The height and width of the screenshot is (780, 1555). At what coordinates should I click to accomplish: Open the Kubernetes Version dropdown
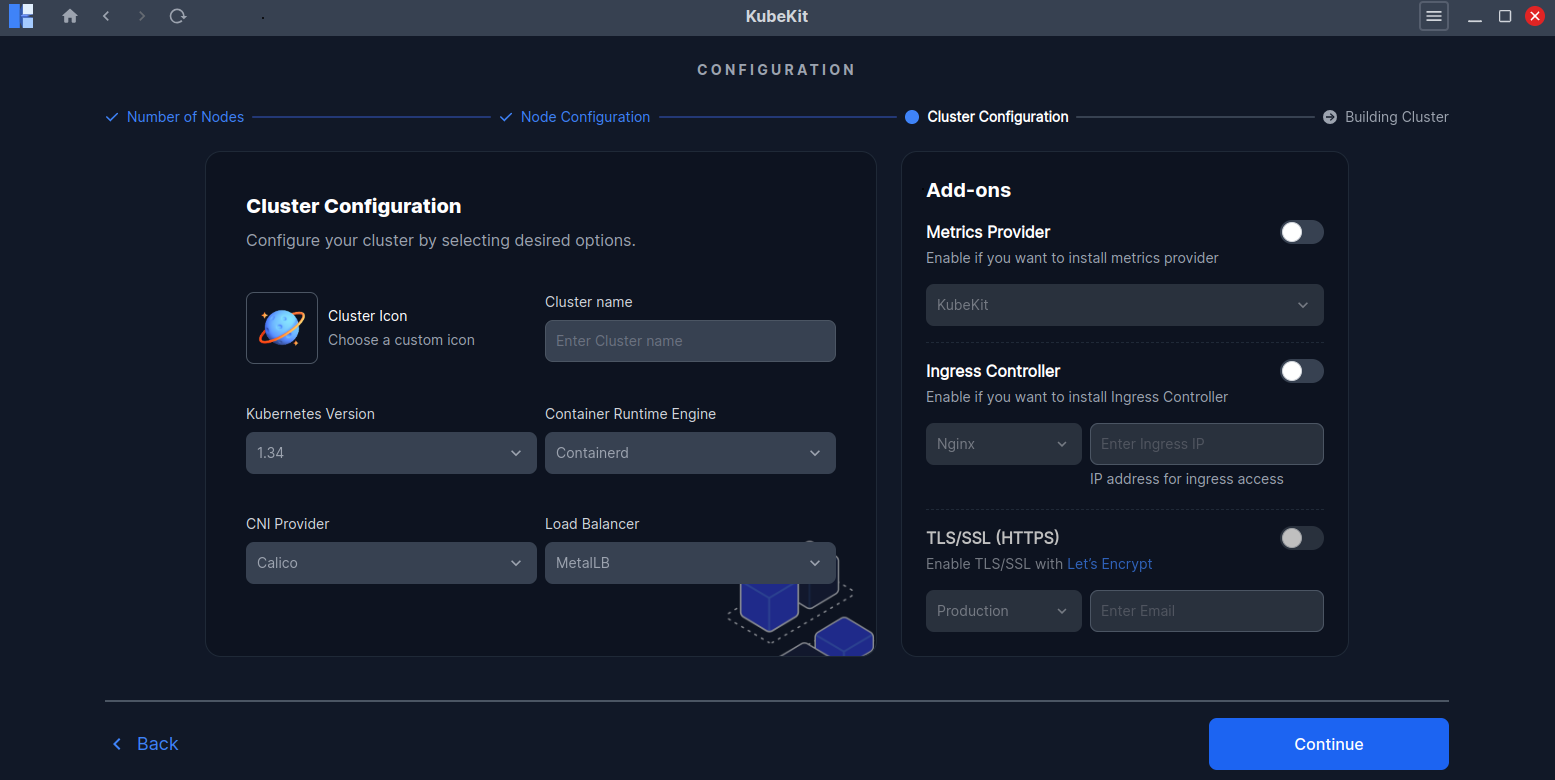pos(390,452)
